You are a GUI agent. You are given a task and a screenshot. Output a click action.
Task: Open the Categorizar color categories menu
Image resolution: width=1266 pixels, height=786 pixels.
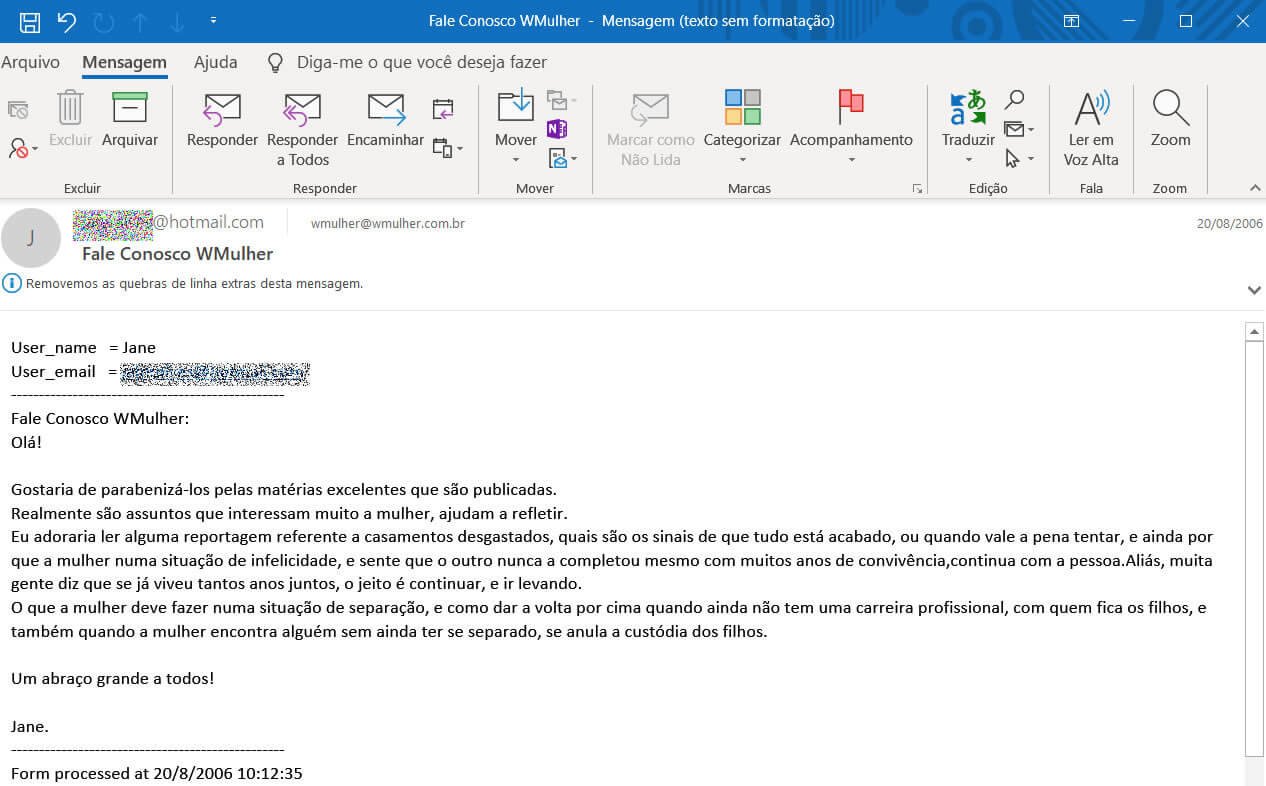(x=742, y=127)
